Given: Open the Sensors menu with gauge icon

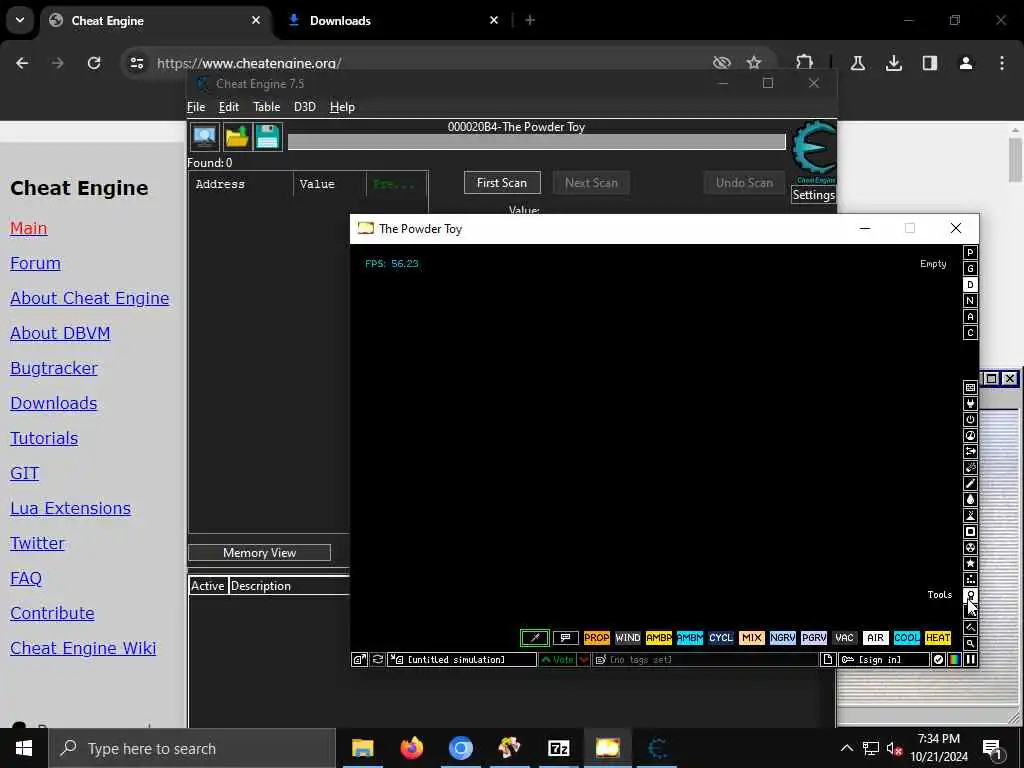Looking at the screenshot, I should pos(970,436).
